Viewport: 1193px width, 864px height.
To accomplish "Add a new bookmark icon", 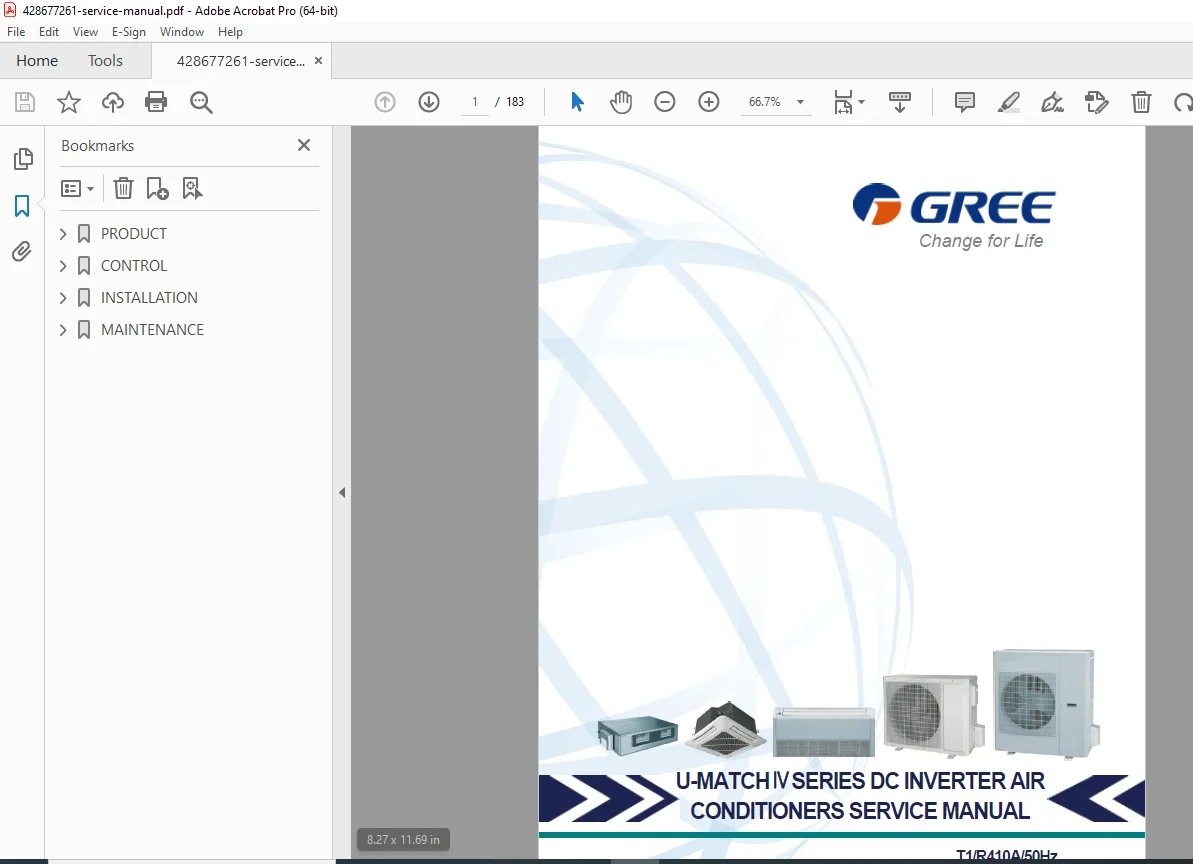I will coord(157,188).
